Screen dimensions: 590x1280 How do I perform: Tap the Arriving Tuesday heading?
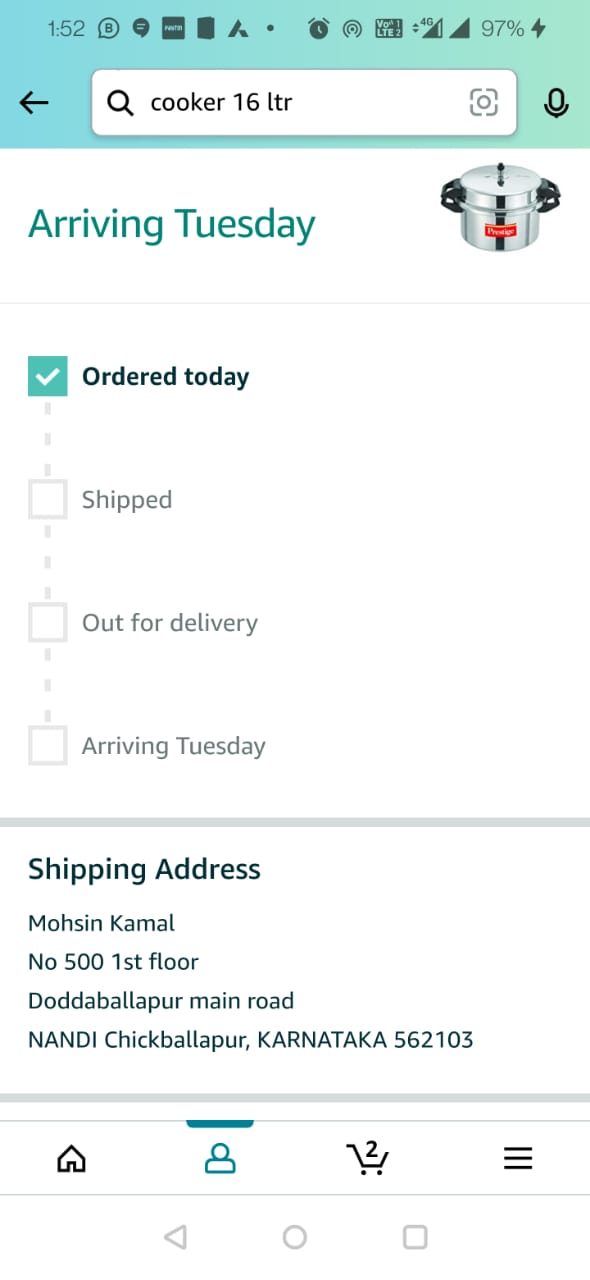[172, 224]
